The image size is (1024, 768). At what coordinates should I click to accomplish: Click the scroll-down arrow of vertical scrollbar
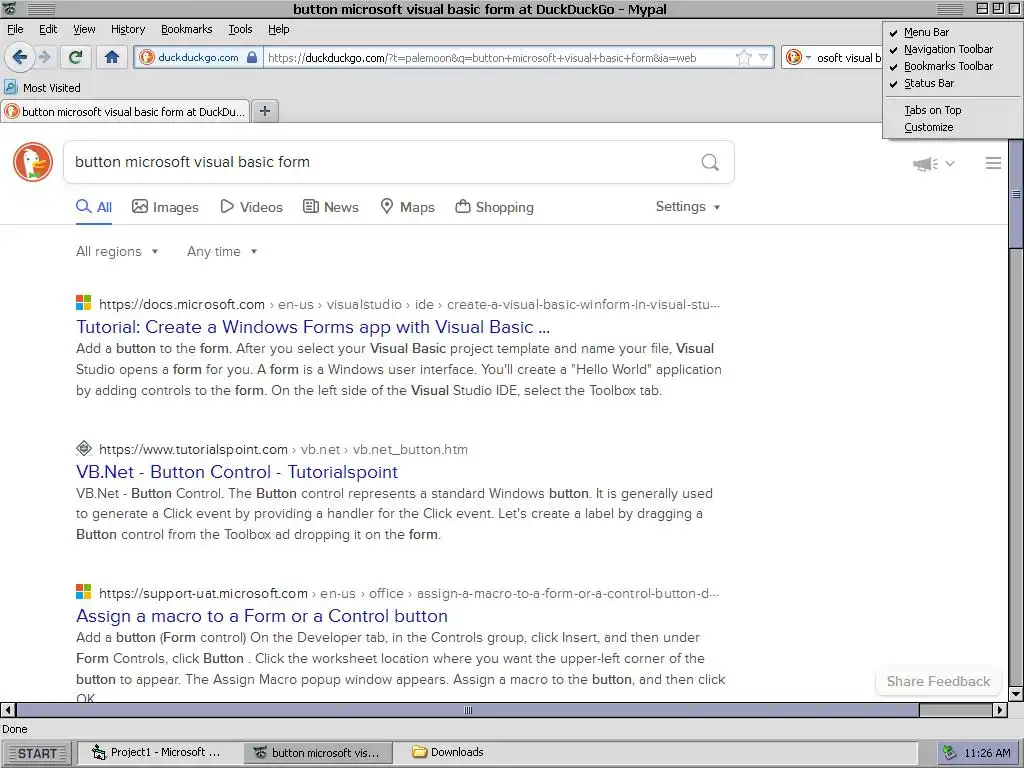pos(1016,694)
